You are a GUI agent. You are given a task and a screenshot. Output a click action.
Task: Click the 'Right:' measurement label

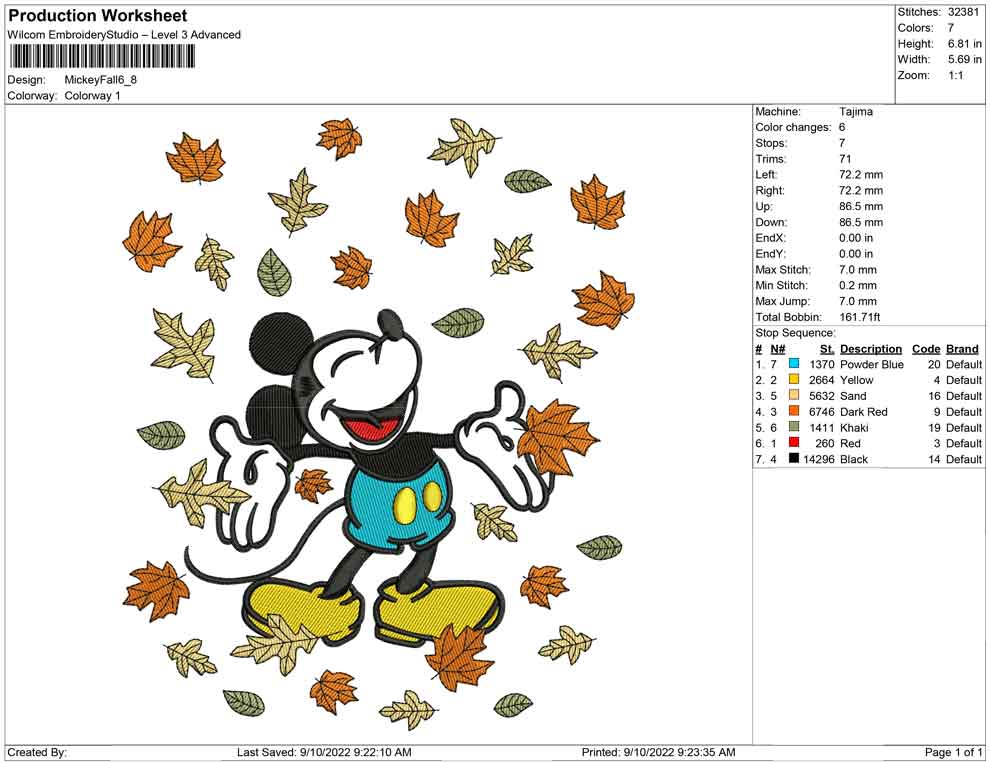pyautogui.click(x=770, y=191)
